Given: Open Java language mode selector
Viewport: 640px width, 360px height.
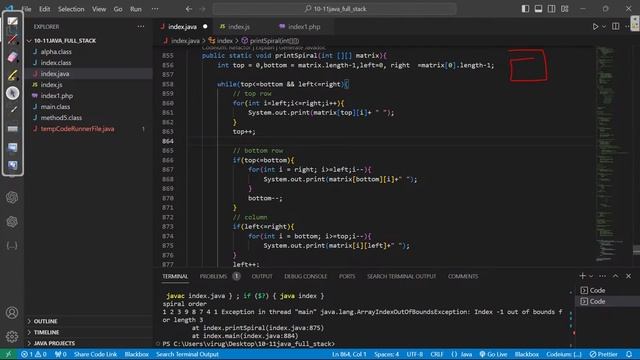Looking at the screenshot, I should pos(466,354).
